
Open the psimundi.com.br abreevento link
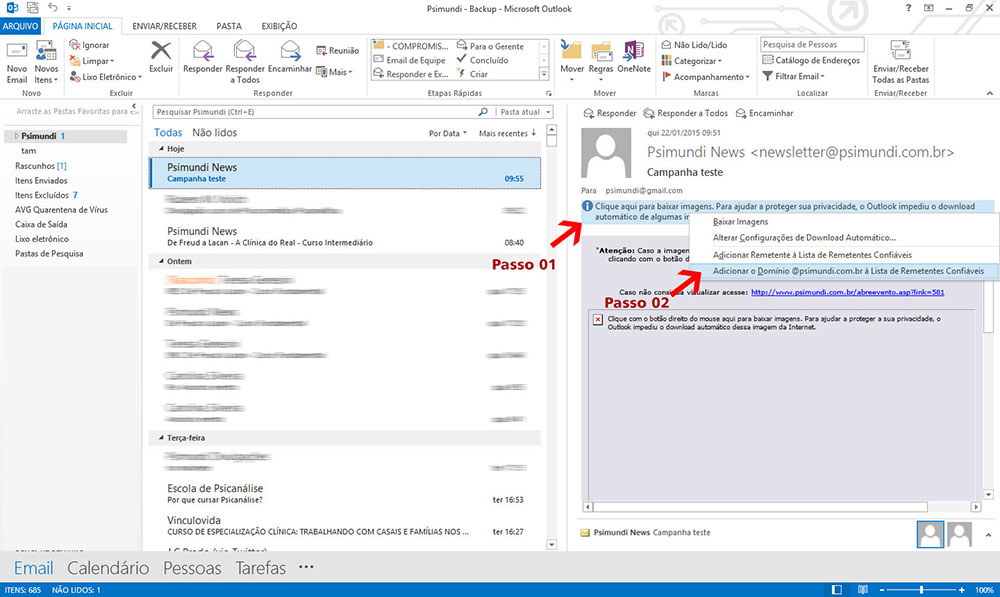coord(847,292)
